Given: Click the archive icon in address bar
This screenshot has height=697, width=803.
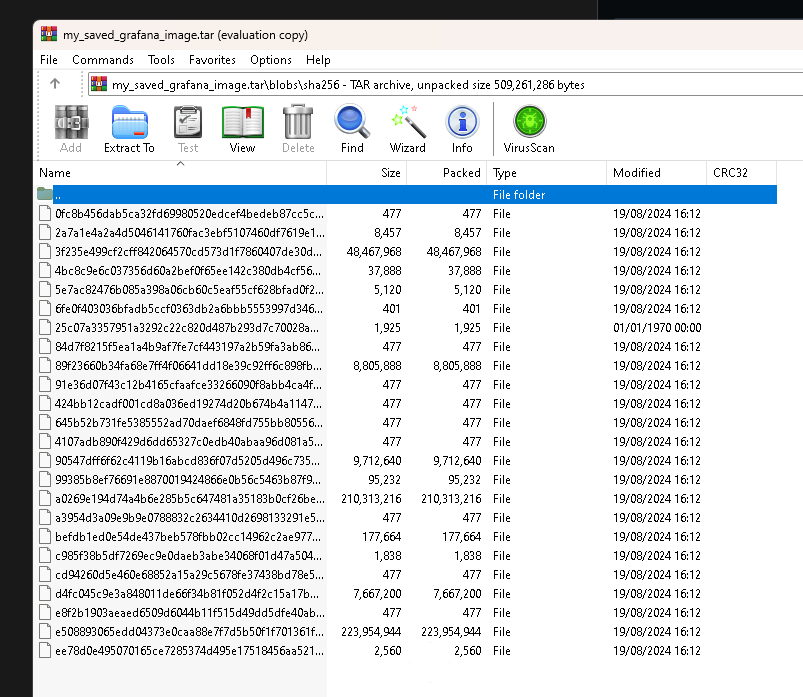Looking at the screenshot, I should tap(99, 84).
